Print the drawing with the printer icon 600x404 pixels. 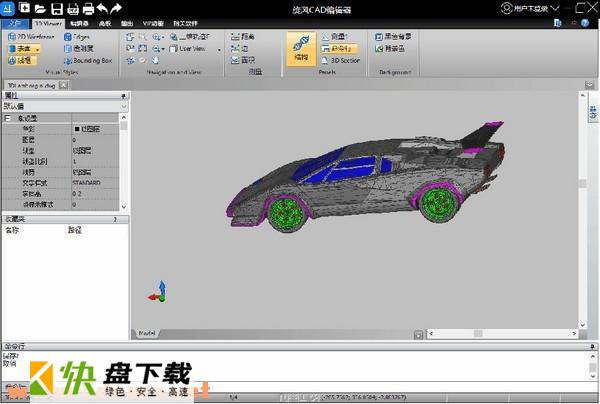pos(88,8)
